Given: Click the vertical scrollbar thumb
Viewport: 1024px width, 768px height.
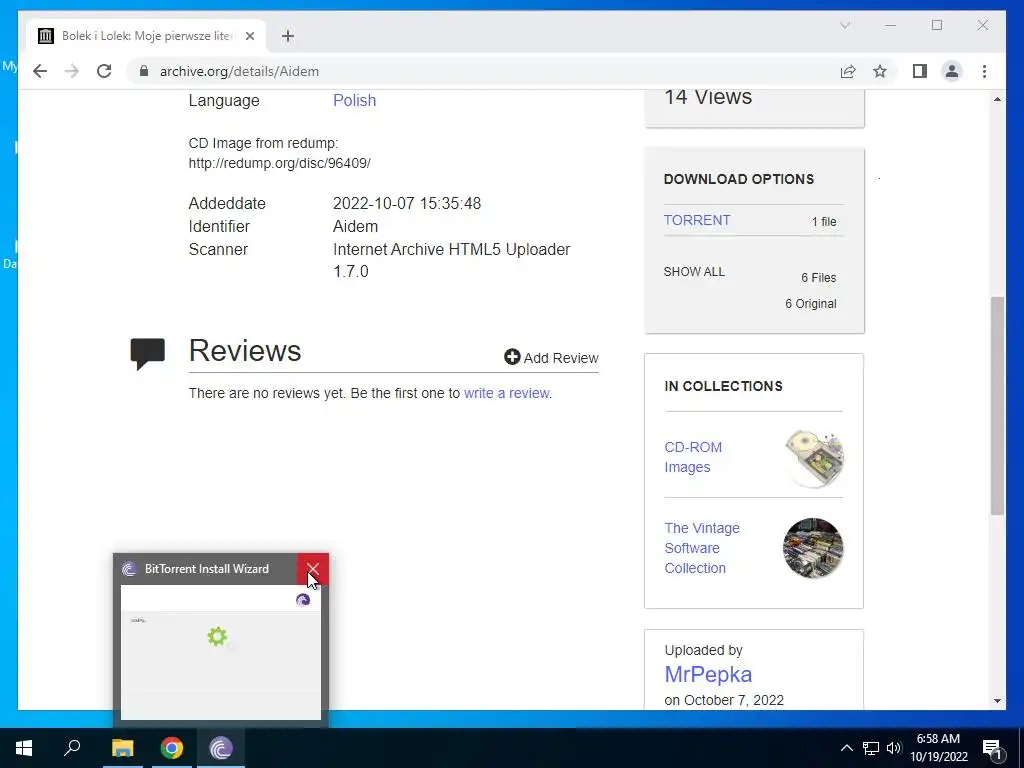Looking at the screenshot, I should point(997,406).
